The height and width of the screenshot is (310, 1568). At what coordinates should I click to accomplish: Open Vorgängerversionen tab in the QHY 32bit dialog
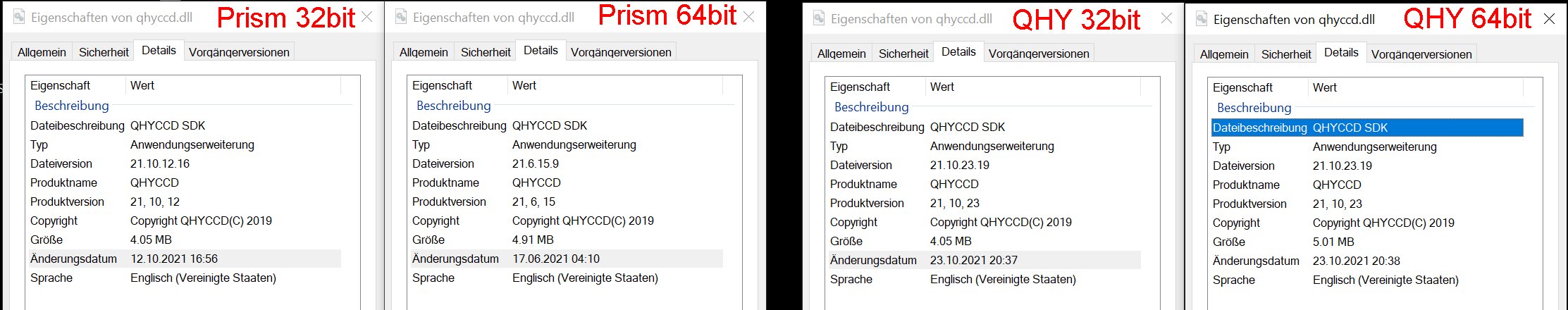pos(1038,54)
